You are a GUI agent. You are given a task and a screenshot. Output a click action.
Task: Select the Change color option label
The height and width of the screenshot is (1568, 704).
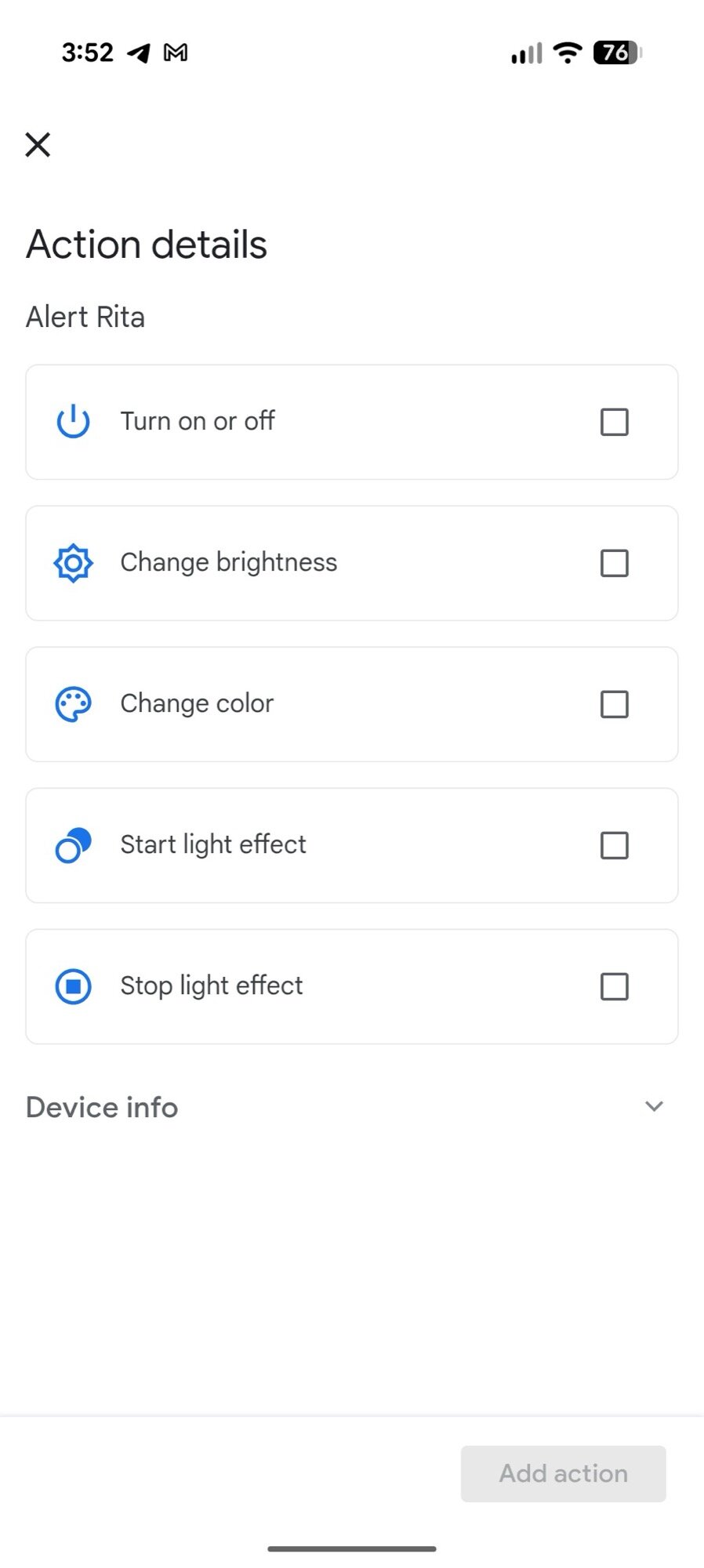[x=197, y=703]
